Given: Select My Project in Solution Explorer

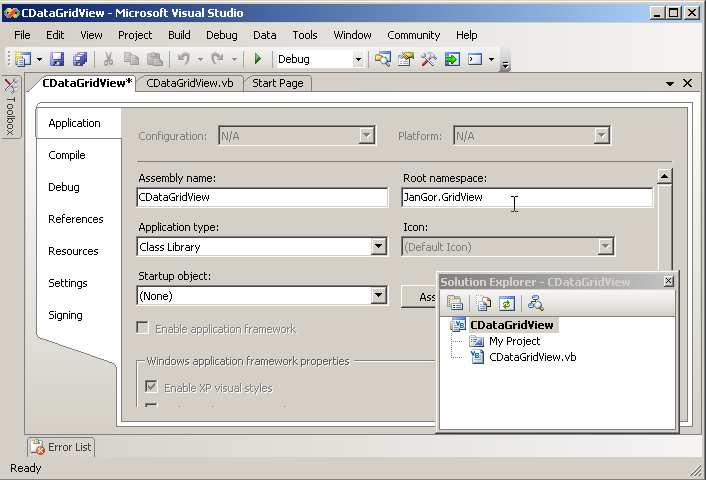Looking at the screenshot, I should (515, 341).
